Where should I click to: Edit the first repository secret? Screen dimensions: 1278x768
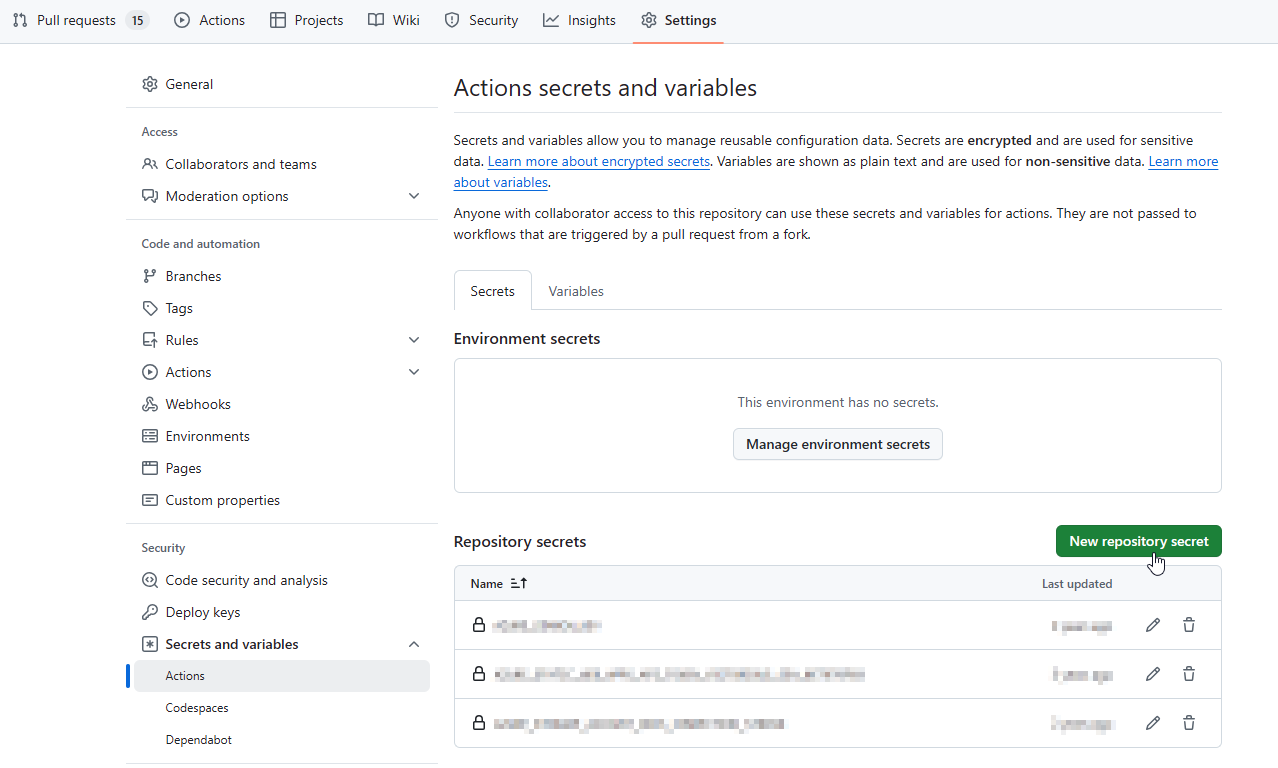pos(1153,624)
